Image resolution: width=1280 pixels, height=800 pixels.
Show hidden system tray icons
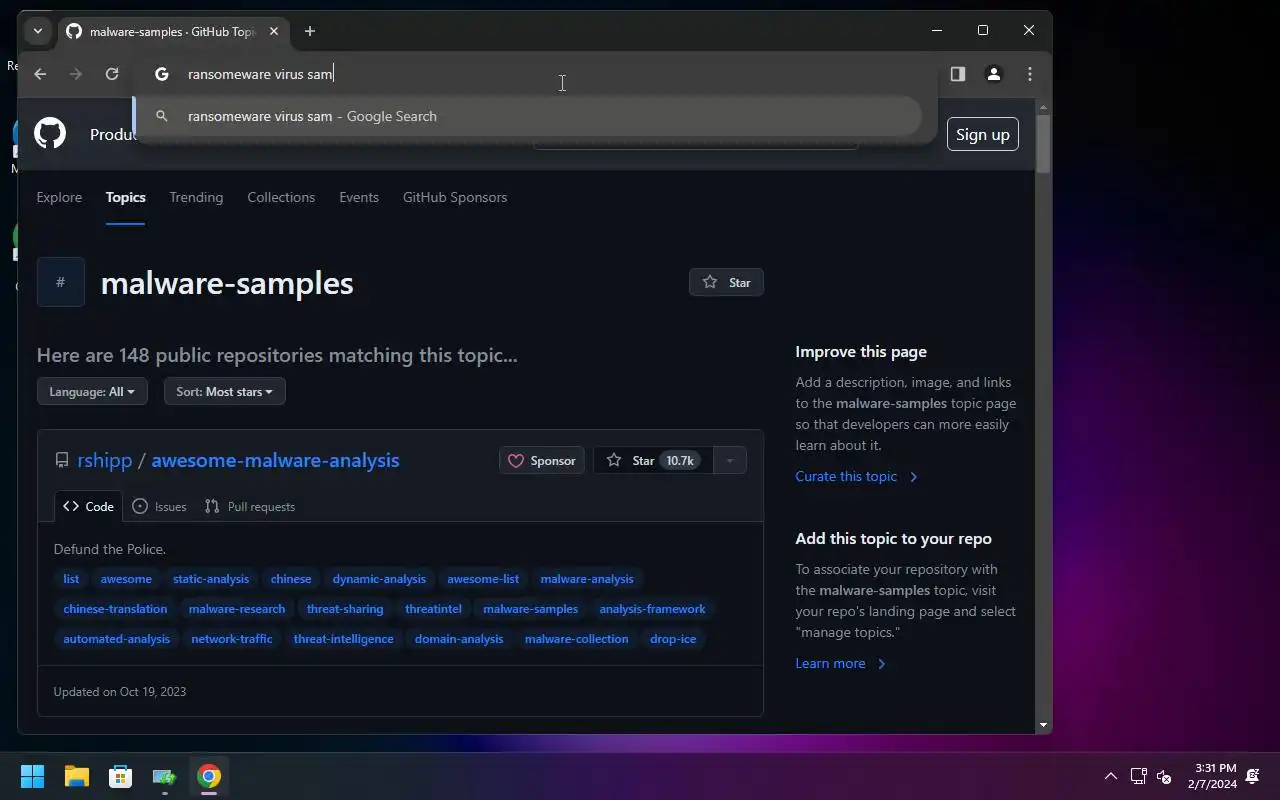1110,776
